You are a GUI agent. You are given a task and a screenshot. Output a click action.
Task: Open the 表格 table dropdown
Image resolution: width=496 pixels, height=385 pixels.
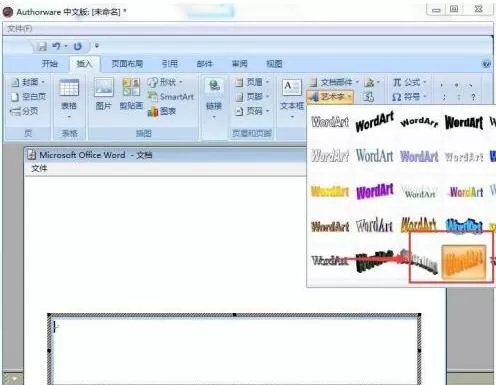pos(69,99)
